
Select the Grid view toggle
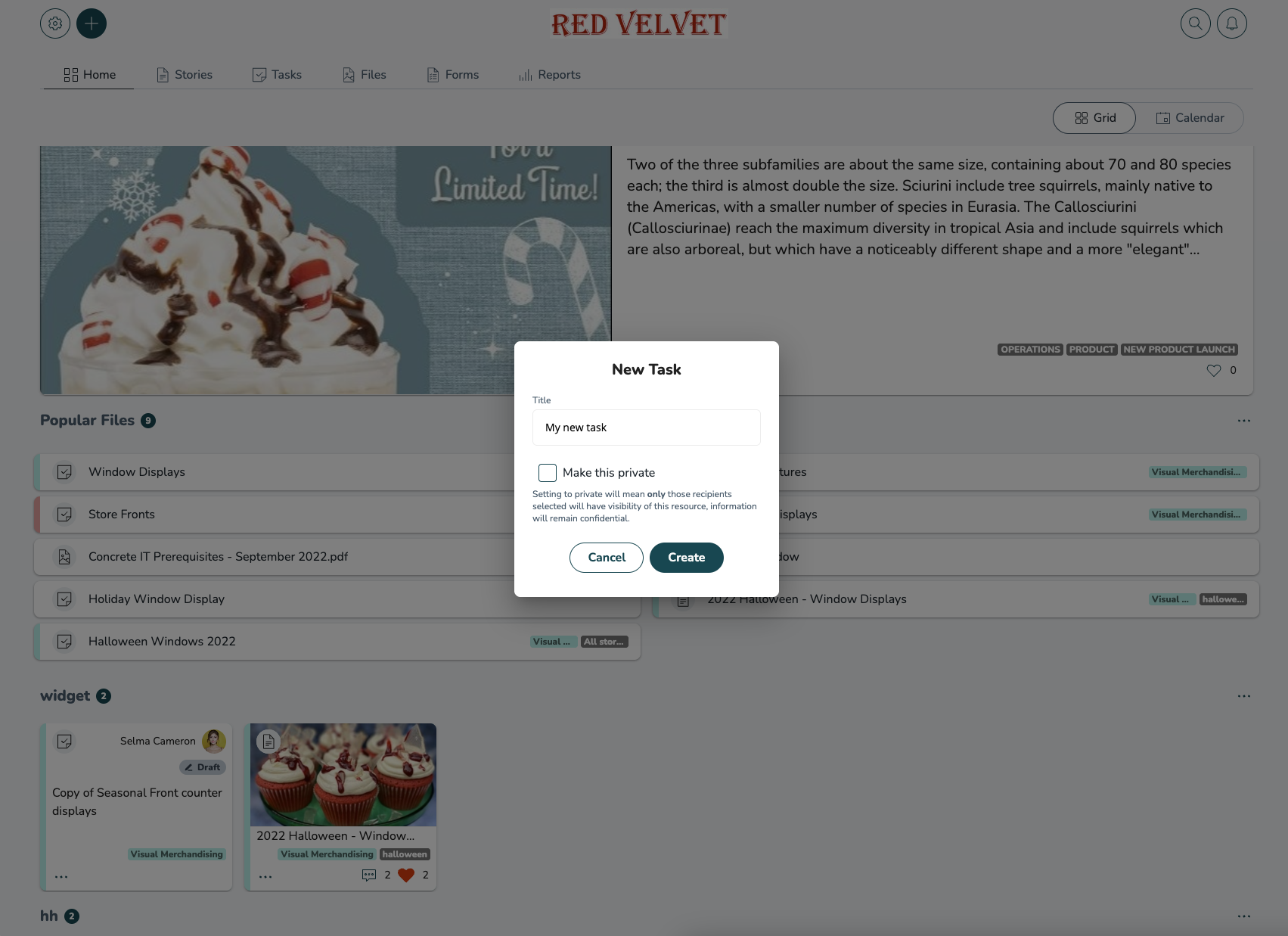1094,118
